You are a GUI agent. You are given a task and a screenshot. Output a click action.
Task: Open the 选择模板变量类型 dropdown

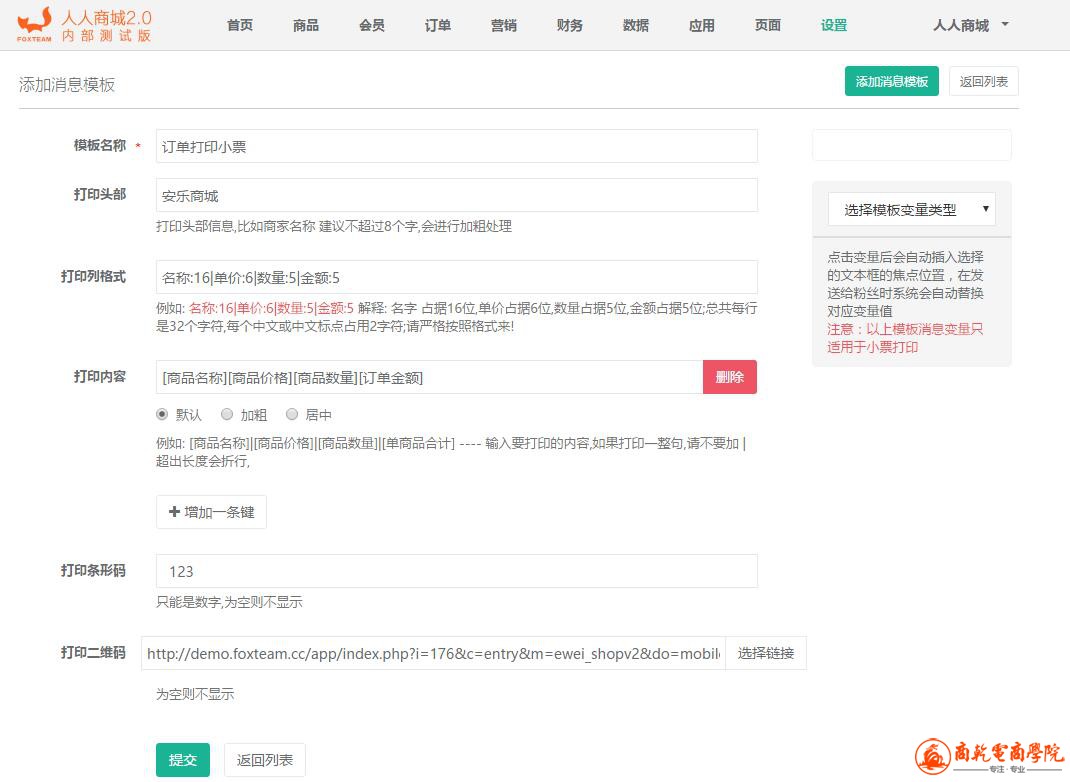(911, 209)
